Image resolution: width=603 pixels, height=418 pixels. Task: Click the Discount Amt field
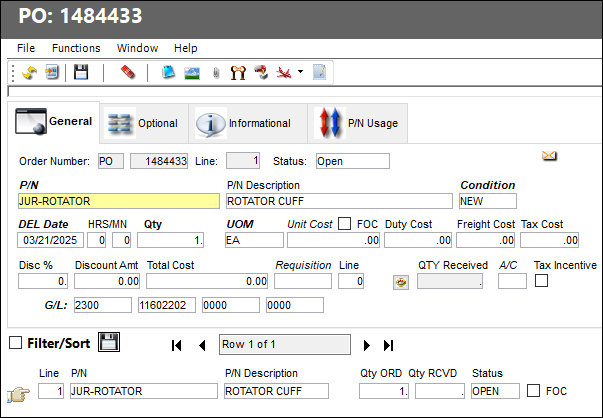[x=107, y=281]
